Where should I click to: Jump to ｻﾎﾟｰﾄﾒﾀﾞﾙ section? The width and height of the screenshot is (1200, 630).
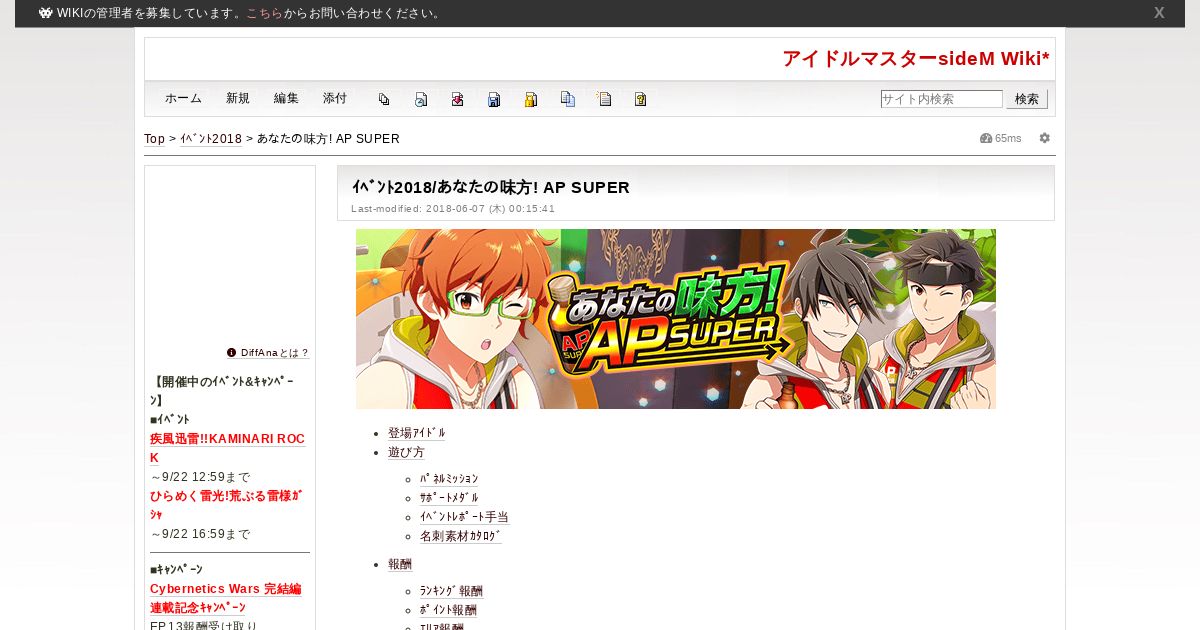coord(449,498)
